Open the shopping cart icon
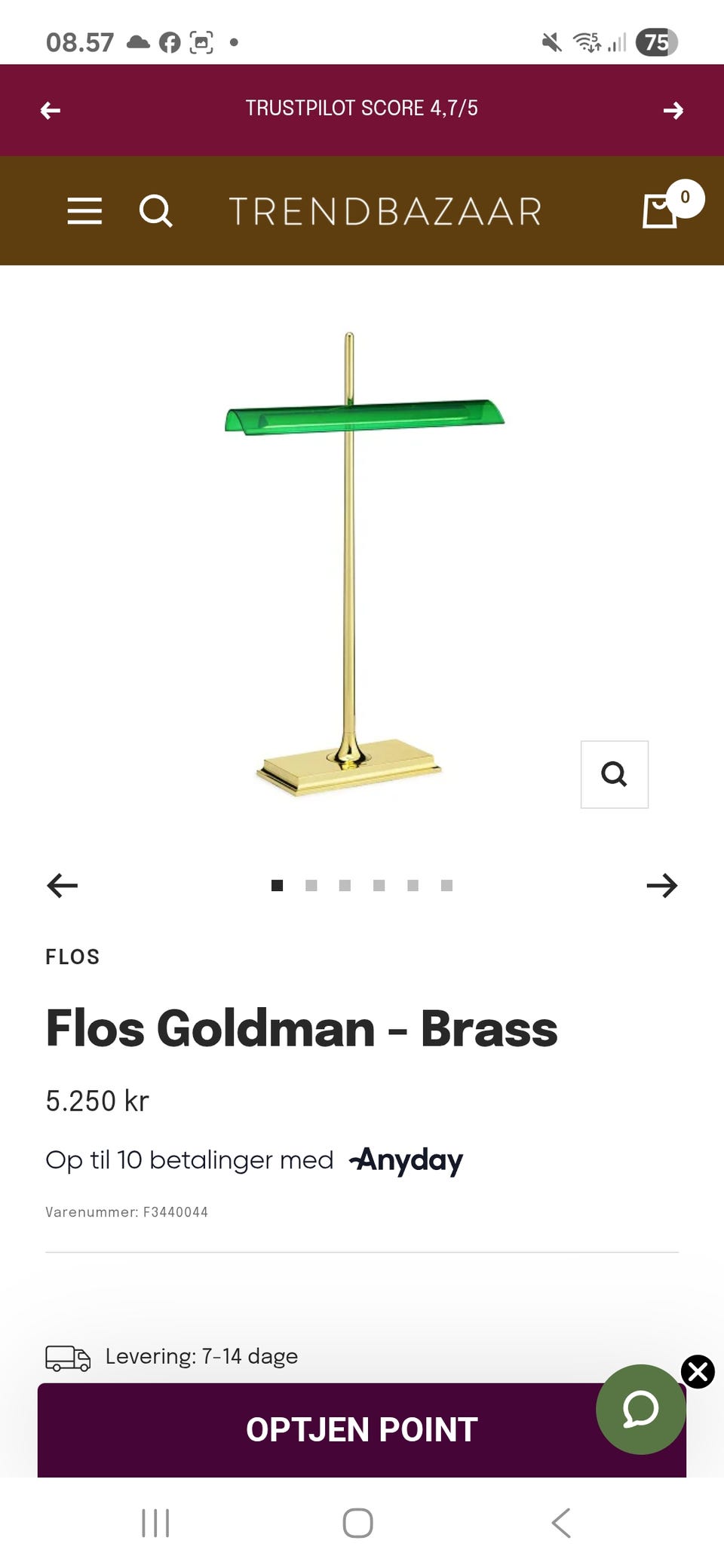Image resolution: width=724 pixels, height=1568 pixels. (x=660, y=210)
